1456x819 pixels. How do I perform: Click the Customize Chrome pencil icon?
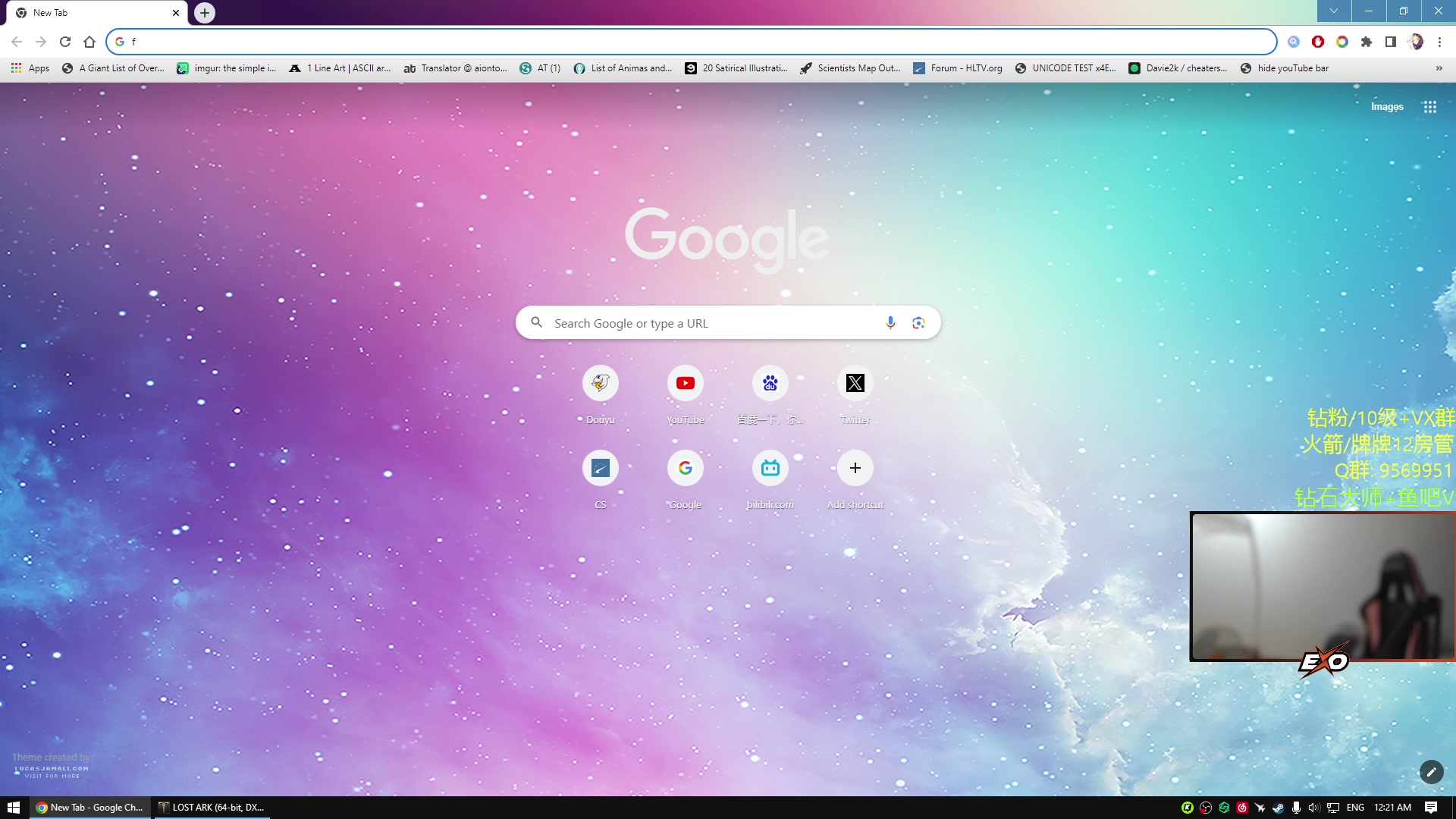pyautogui.click(x=1431, y=772)
